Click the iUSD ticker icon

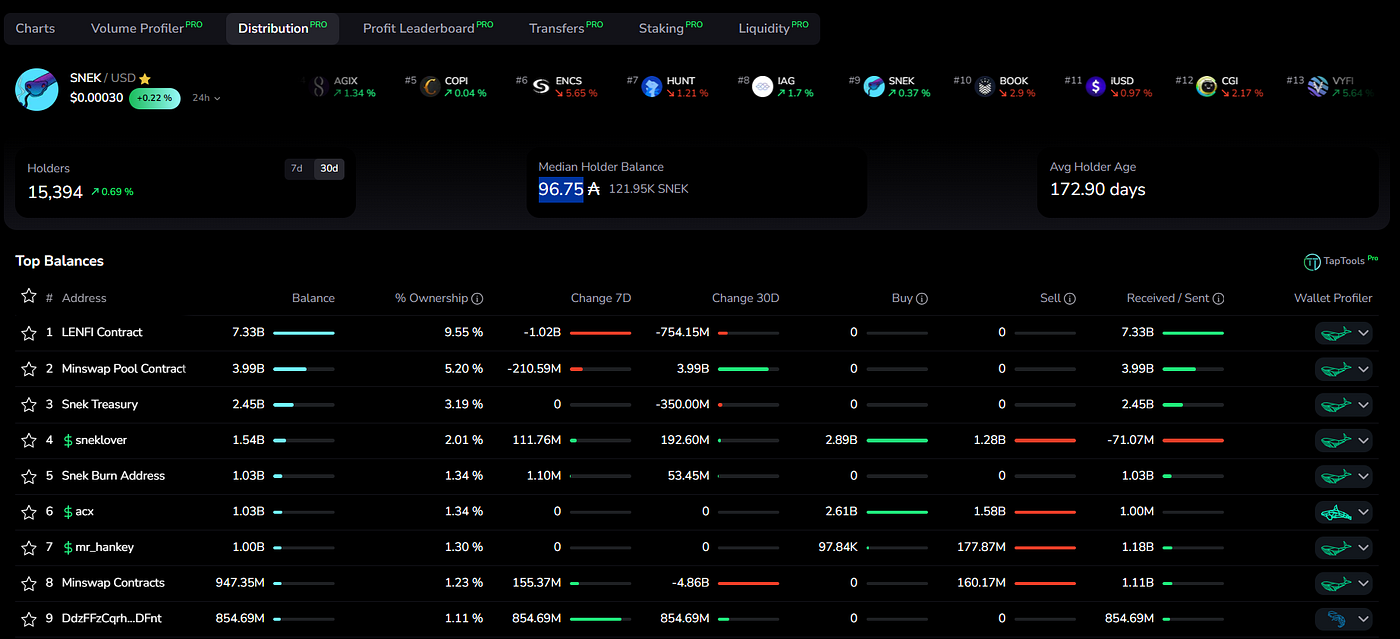pyautogui.click(x=1096, y=87)
